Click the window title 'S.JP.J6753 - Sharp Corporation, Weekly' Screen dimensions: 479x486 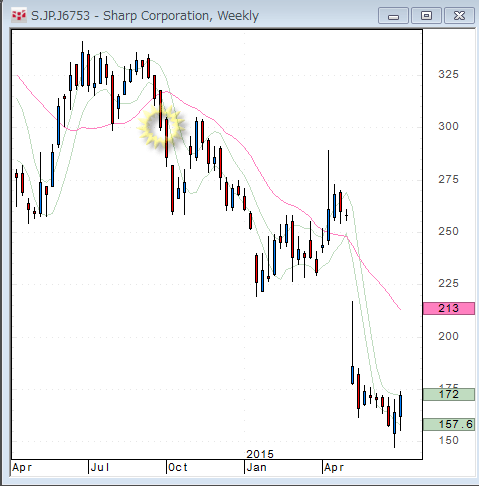click(145, 16)
